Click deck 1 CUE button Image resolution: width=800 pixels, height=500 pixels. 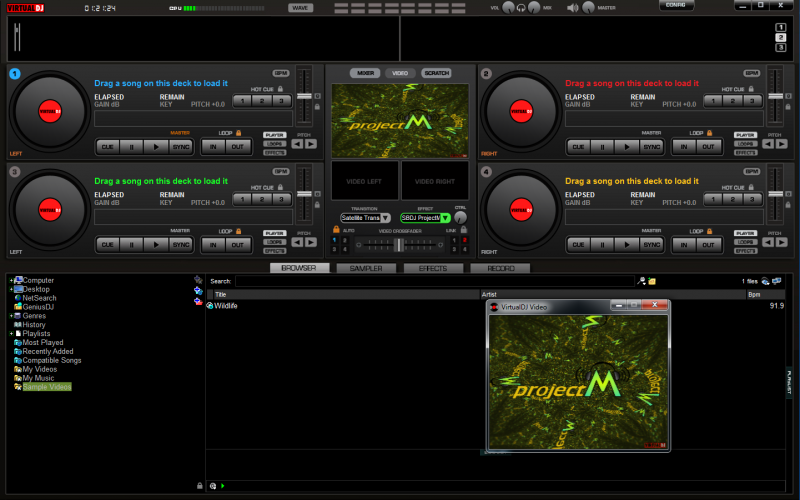pyautogui.click(x=108, y=147)
